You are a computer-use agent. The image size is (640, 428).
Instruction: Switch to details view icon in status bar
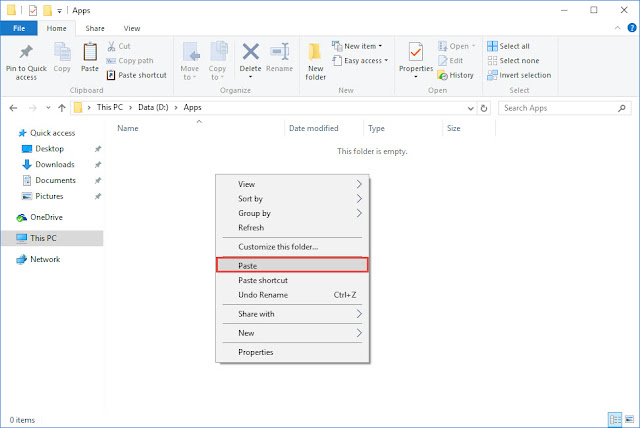(615, 419)
